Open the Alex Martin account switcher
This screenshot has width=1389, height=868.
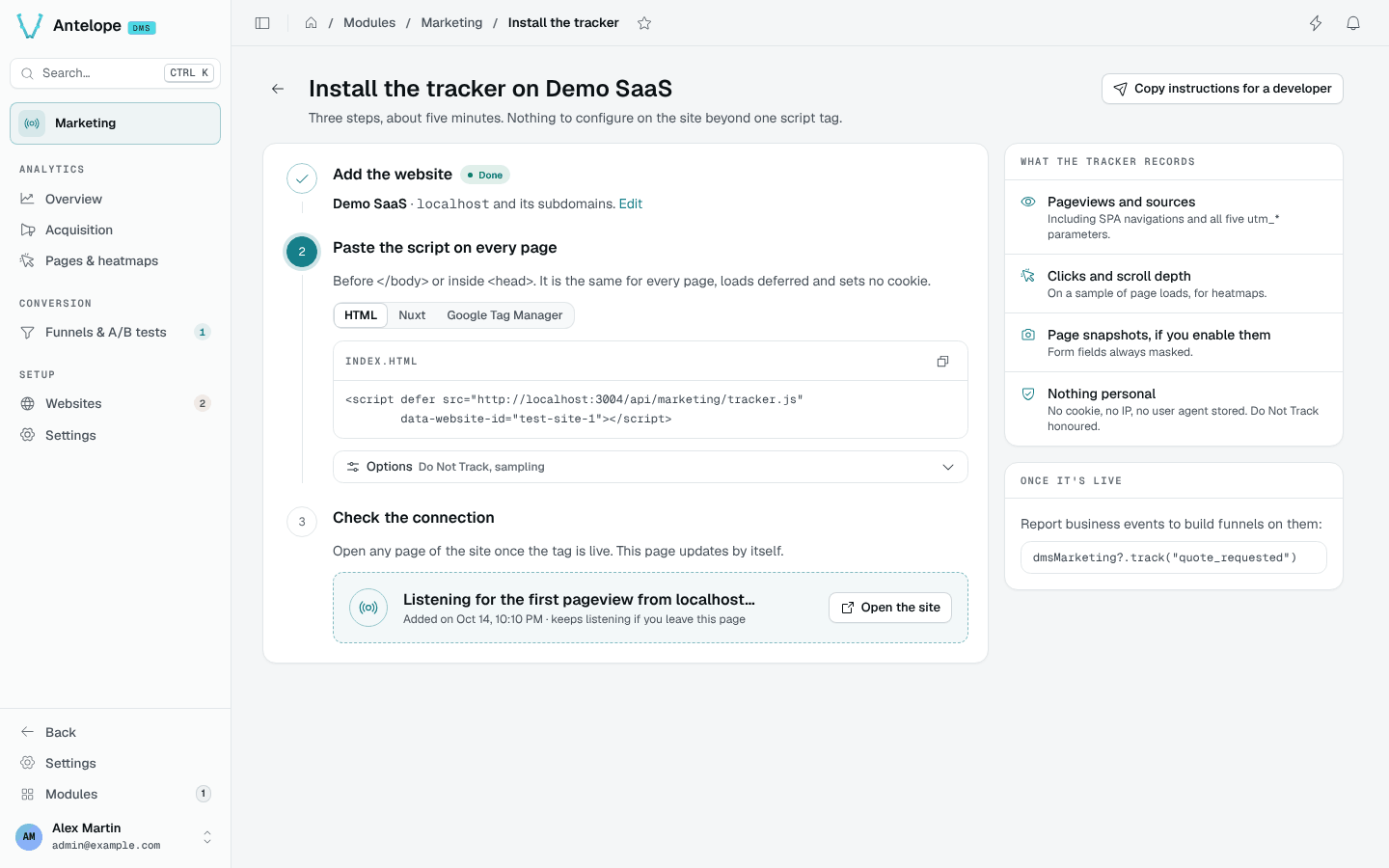tap(115, 836)
